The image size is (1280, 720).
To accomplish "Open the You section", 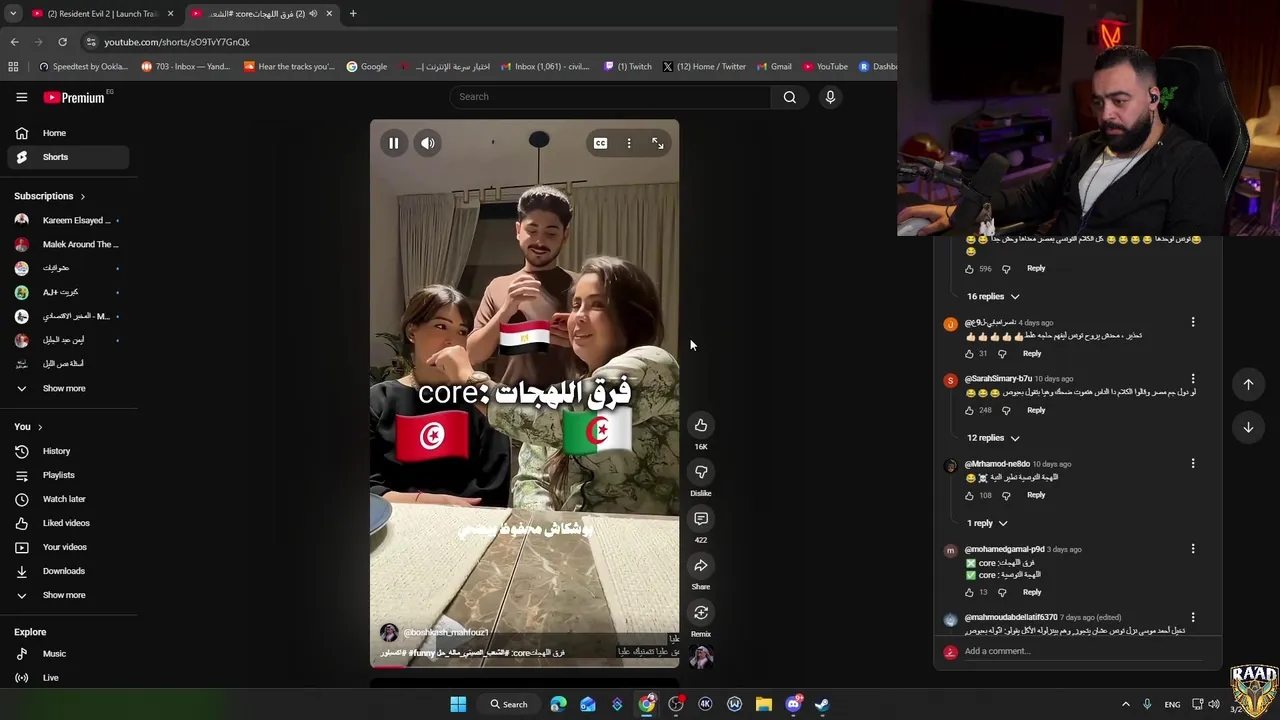I will [x=28, y=427].
